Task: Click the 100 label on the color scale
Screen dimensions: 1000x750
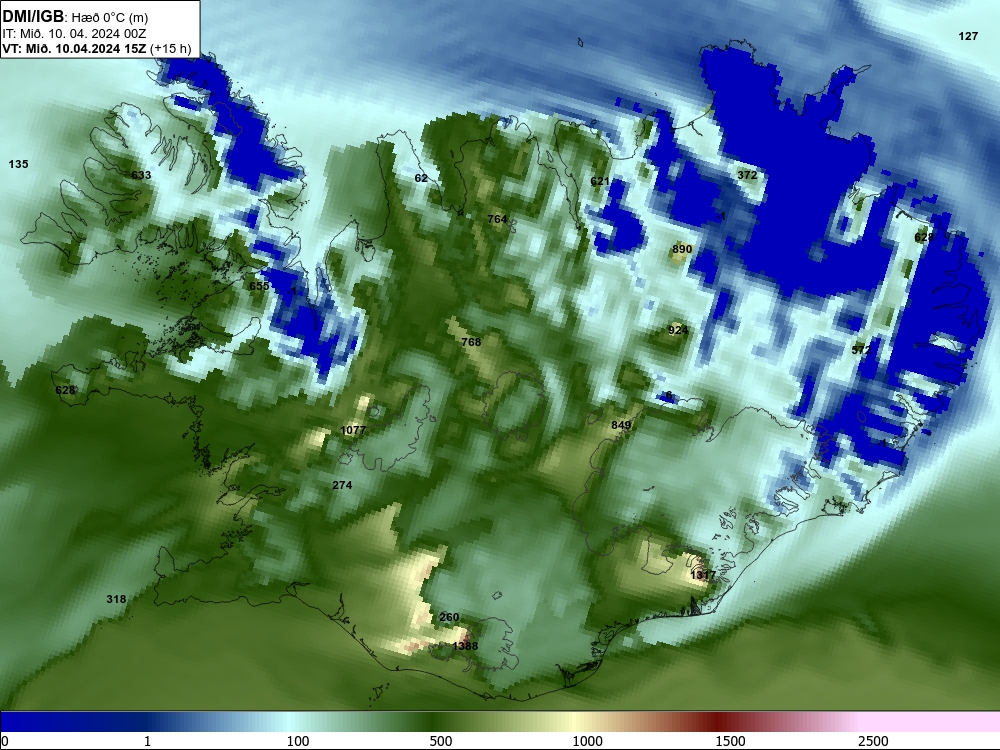Action: click(x=298, y=741)
